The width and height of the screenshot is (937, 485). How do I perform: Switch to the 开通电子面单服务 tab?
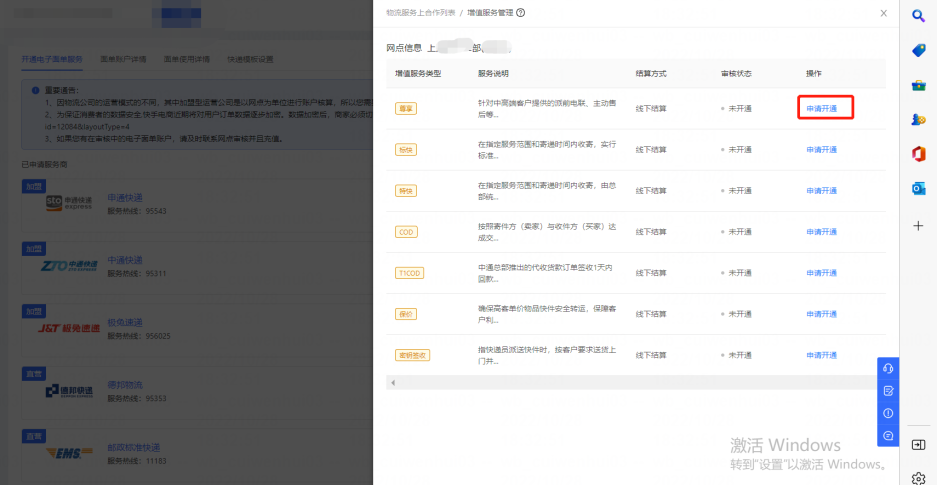52,60
